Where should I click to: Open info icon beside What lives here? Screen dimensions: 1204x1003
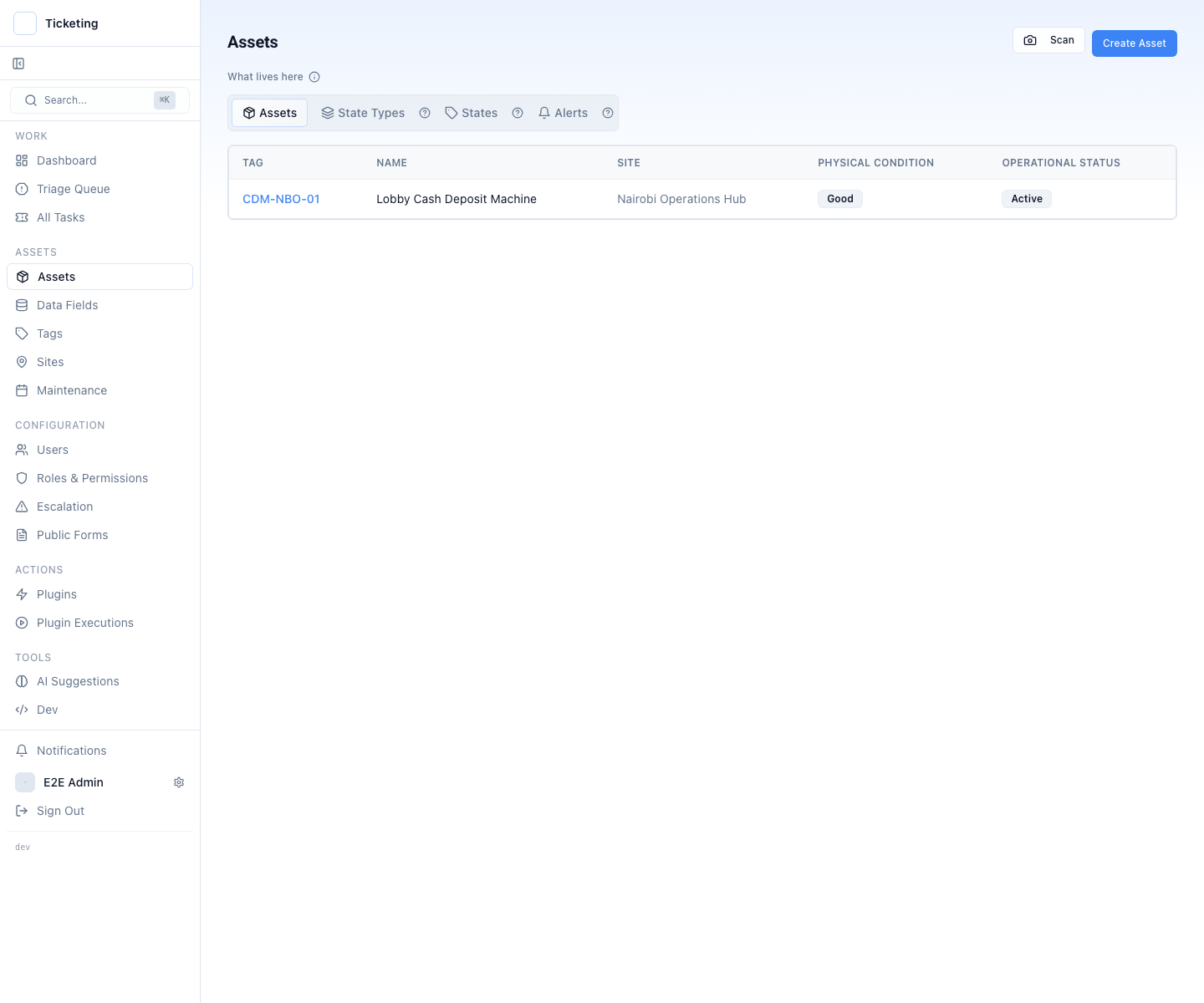[314, 77]
